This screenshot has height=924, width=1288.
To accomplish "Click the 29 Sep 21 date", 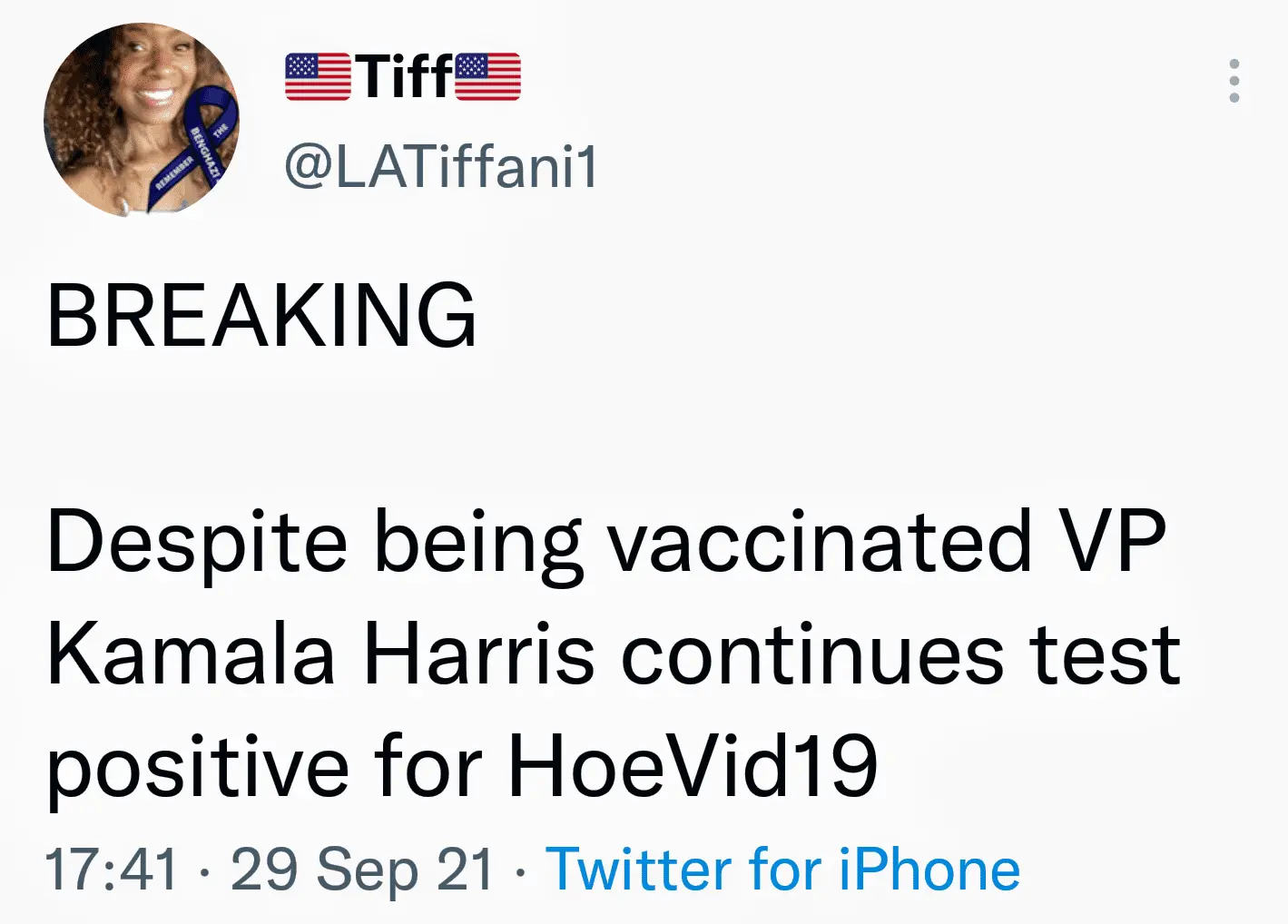I will coord(362,870).
